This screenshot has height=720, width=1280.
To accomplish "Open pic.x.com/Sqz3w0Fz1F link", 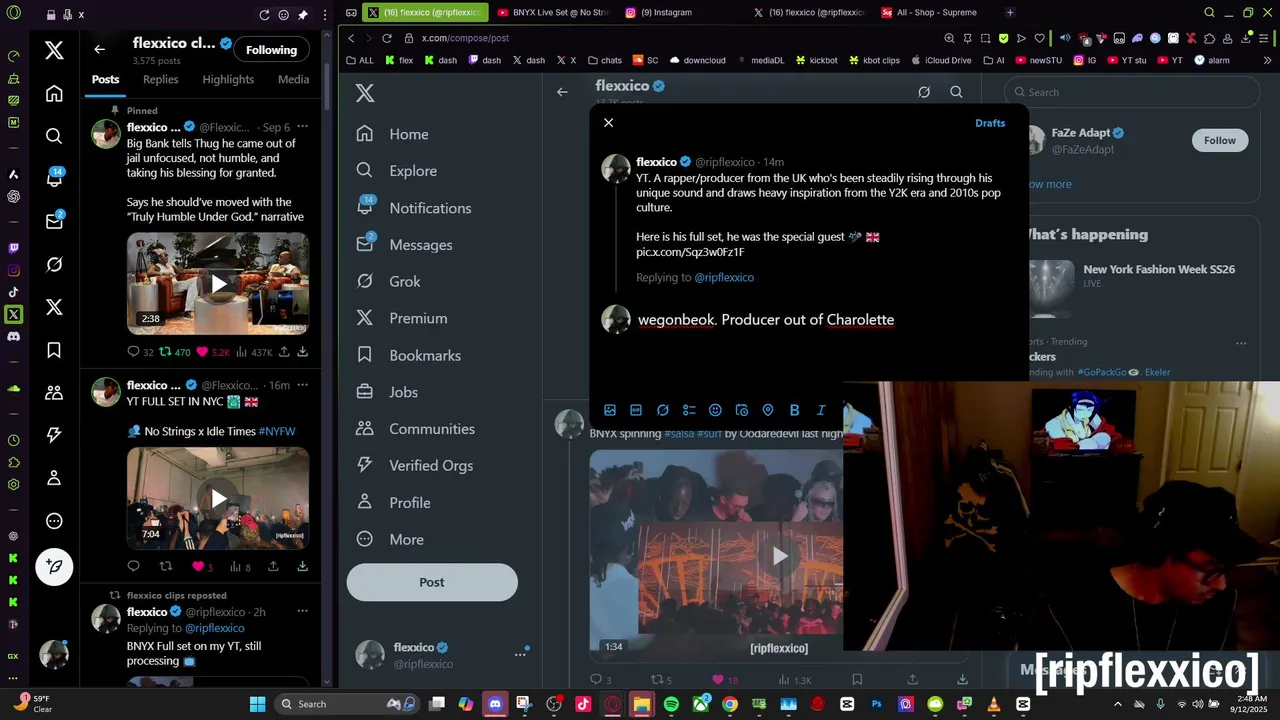I will tap(690, 252).
